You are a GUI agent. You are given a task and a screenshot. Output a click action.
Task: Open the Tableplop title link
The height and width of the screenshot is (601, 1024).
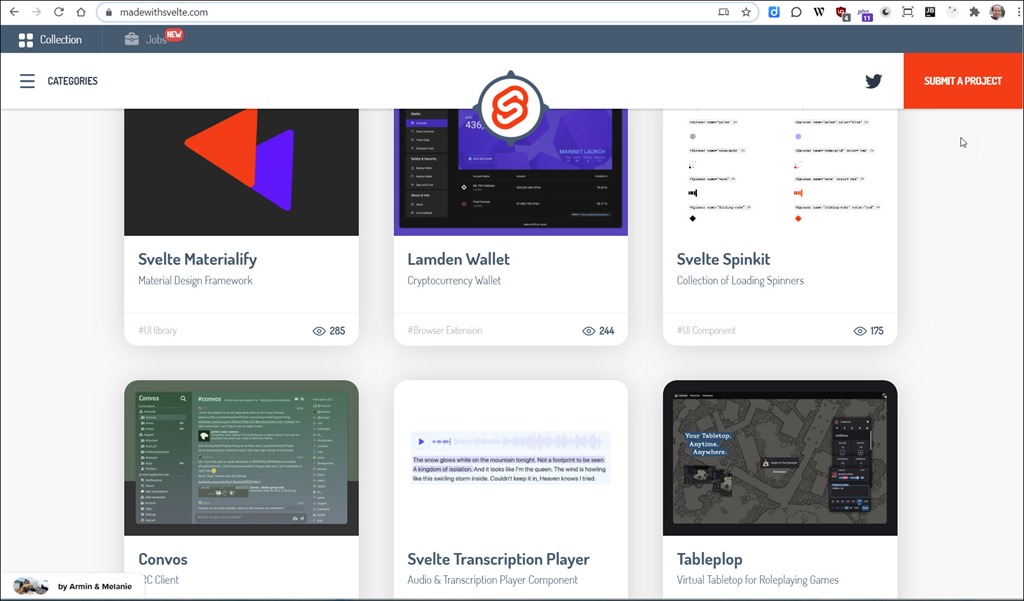709,560
